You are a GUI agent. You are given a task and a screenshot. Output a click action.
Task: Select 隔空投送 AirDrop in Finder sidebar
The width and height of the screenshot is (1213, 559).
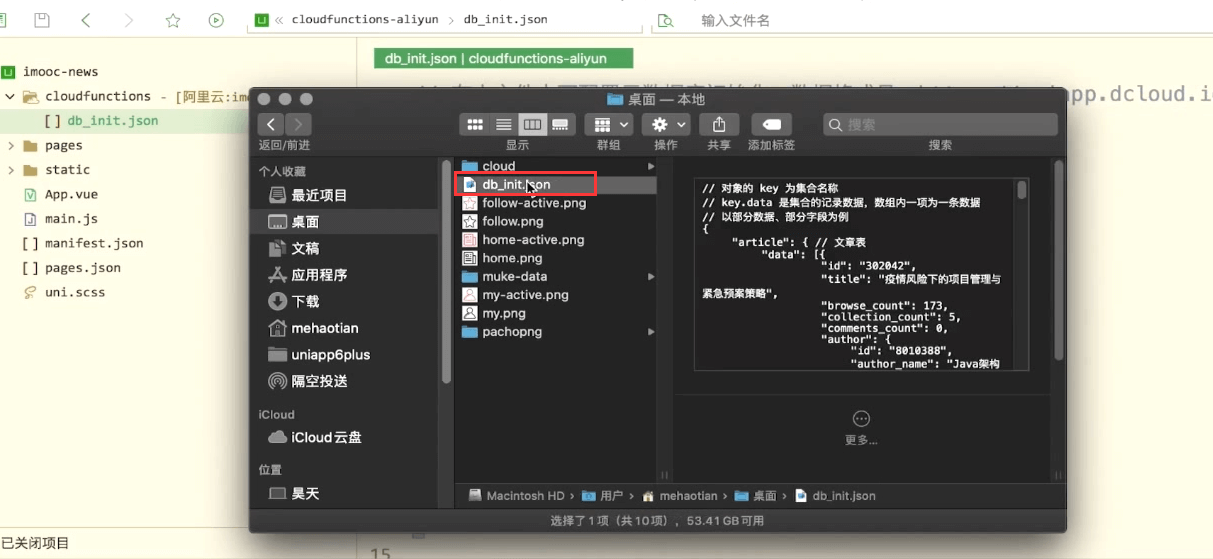319,381
